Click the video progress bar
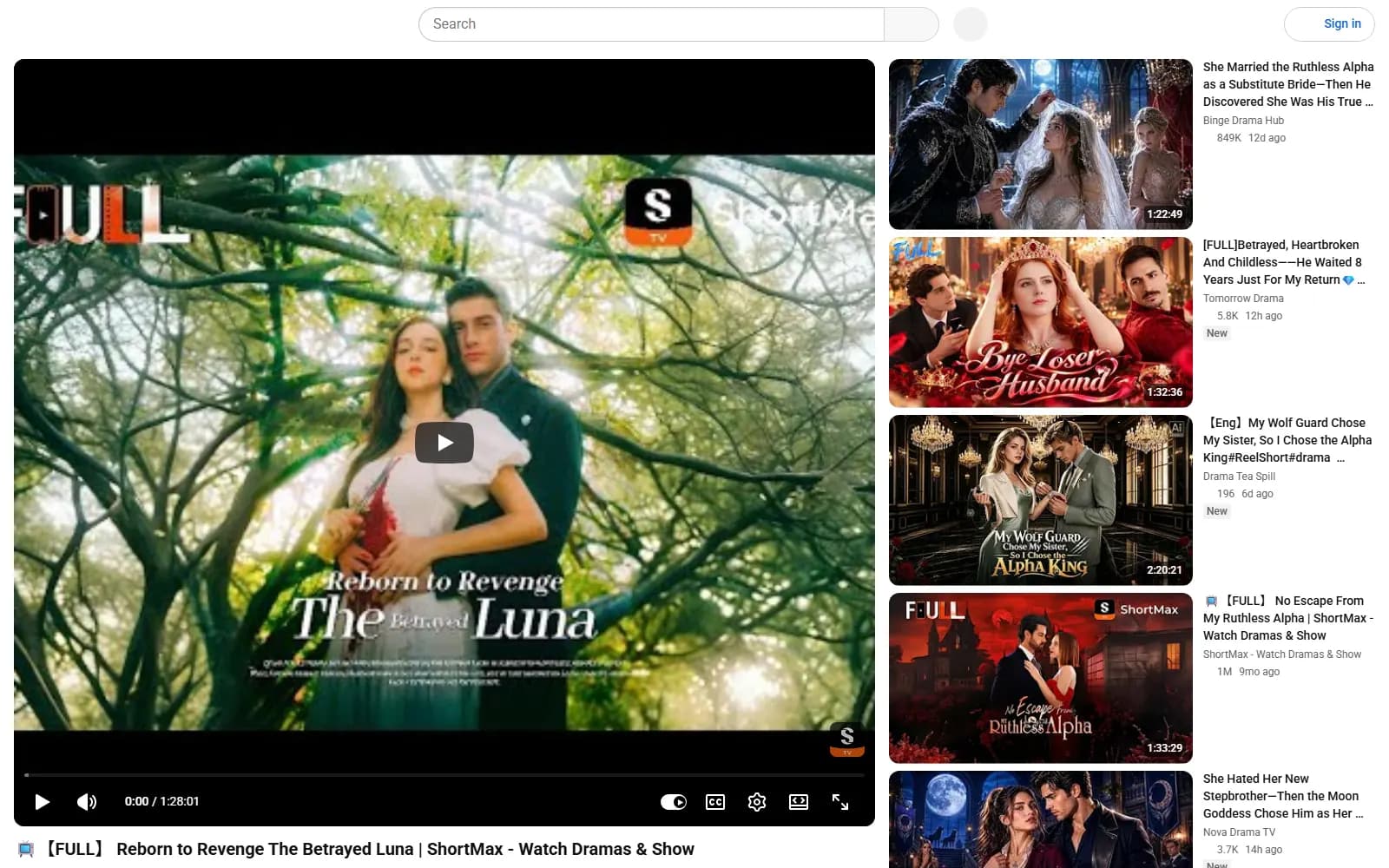The height and width of the screenshot is (868, 1389). pyautogui.click(x=444, y=774)
